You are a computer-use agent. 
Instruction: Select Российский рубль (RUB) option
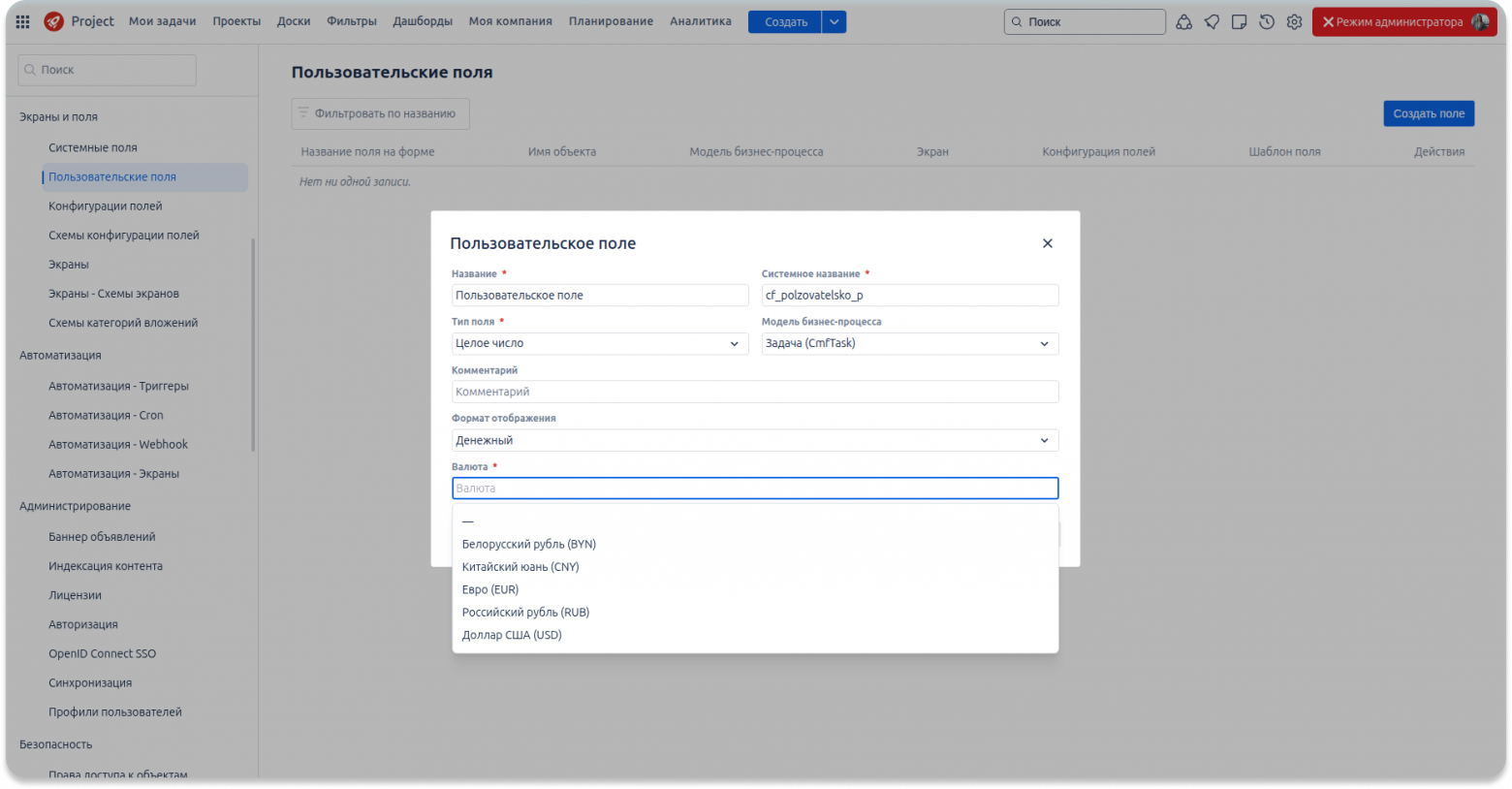click(x=525, y=613)
